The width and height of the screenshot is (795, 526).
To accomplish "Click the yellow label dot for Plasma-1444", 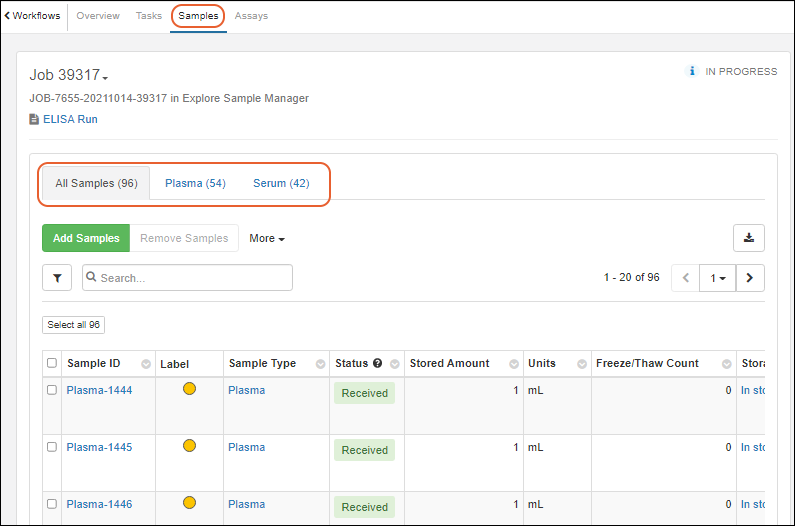I will [x=189, y=389].
